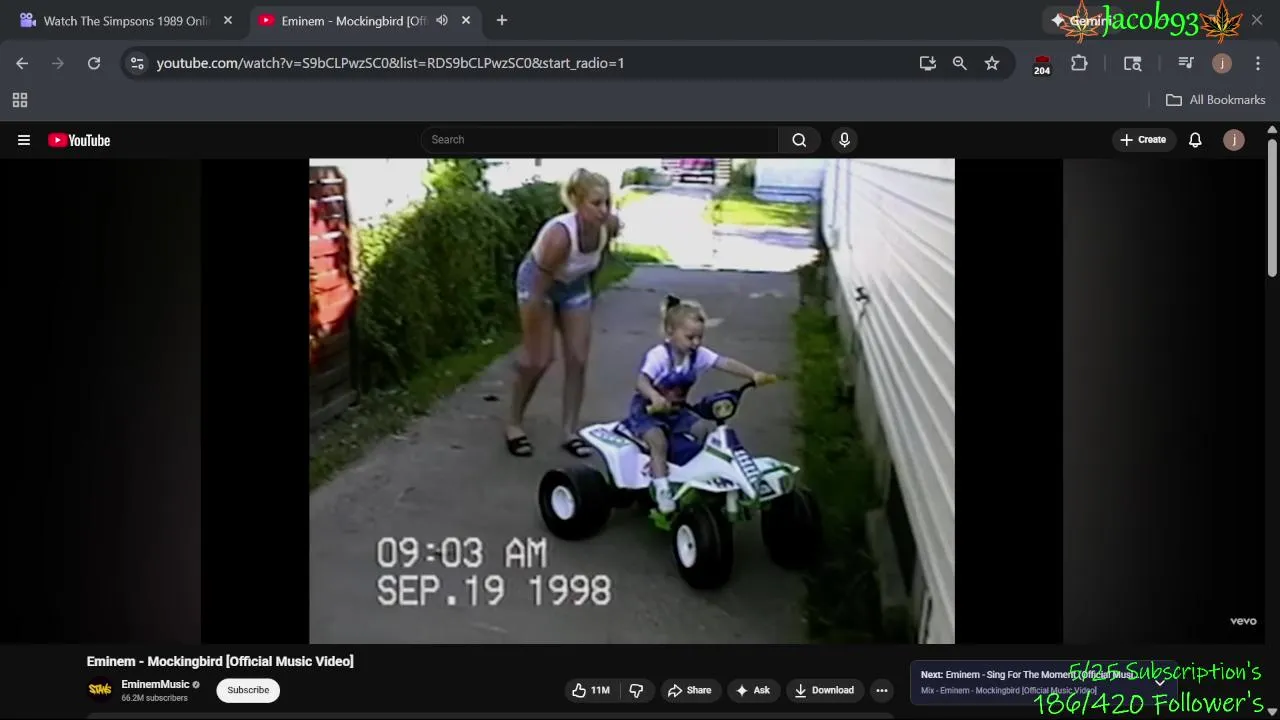Open more actions ellipsis below video

point(881,690)
